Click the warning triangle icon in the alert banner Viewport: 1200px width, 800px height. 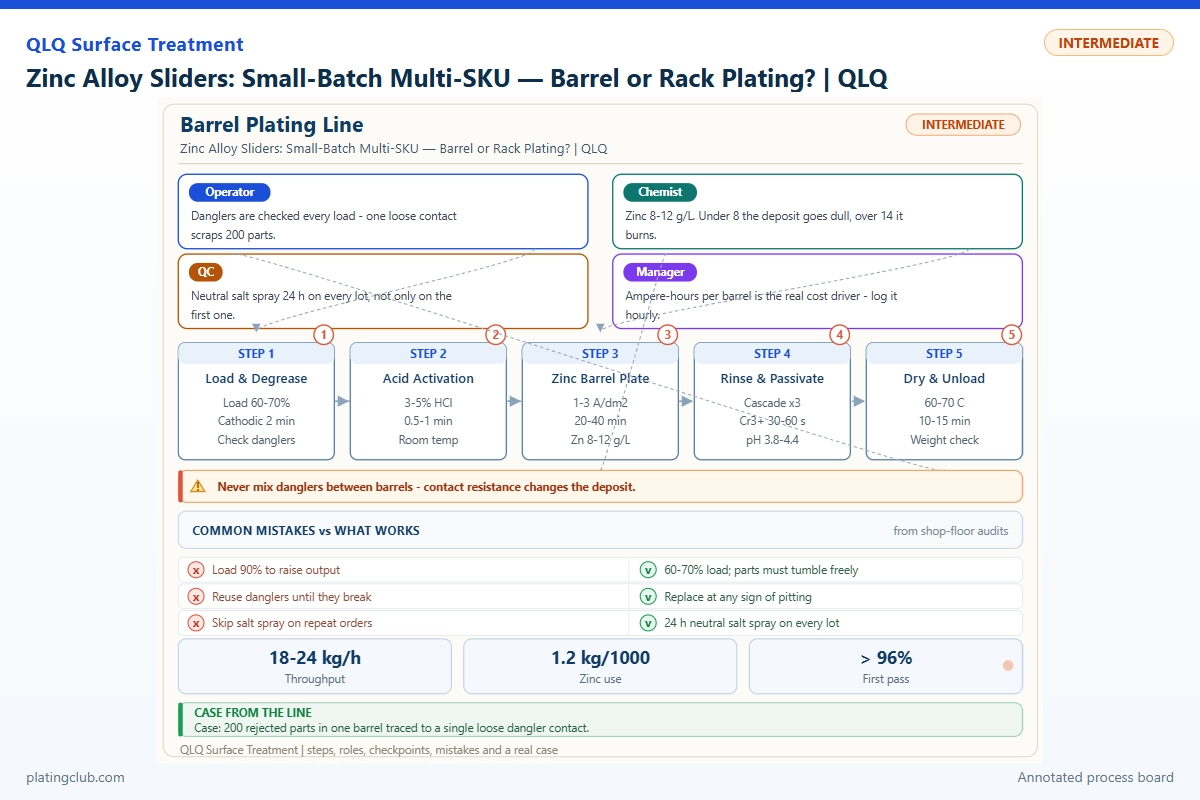pos(198,487)
